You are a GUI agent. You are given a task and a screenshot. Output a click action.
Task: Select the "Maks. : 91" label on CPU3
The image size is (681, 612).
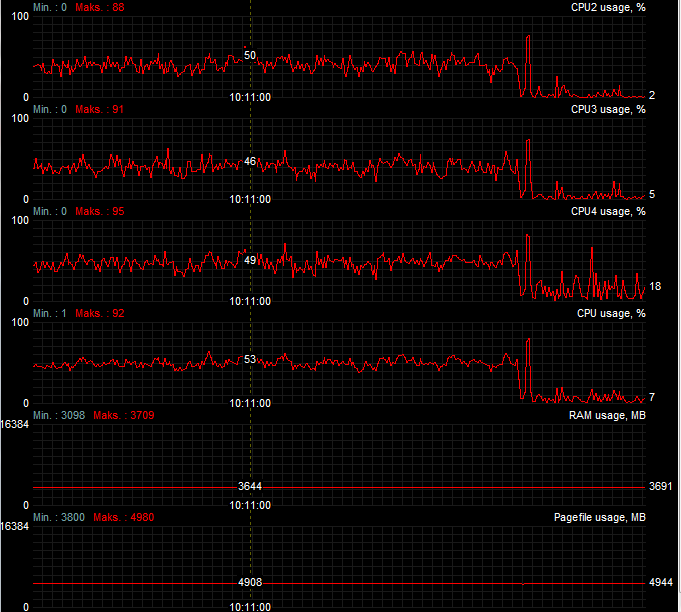[100, 109]
